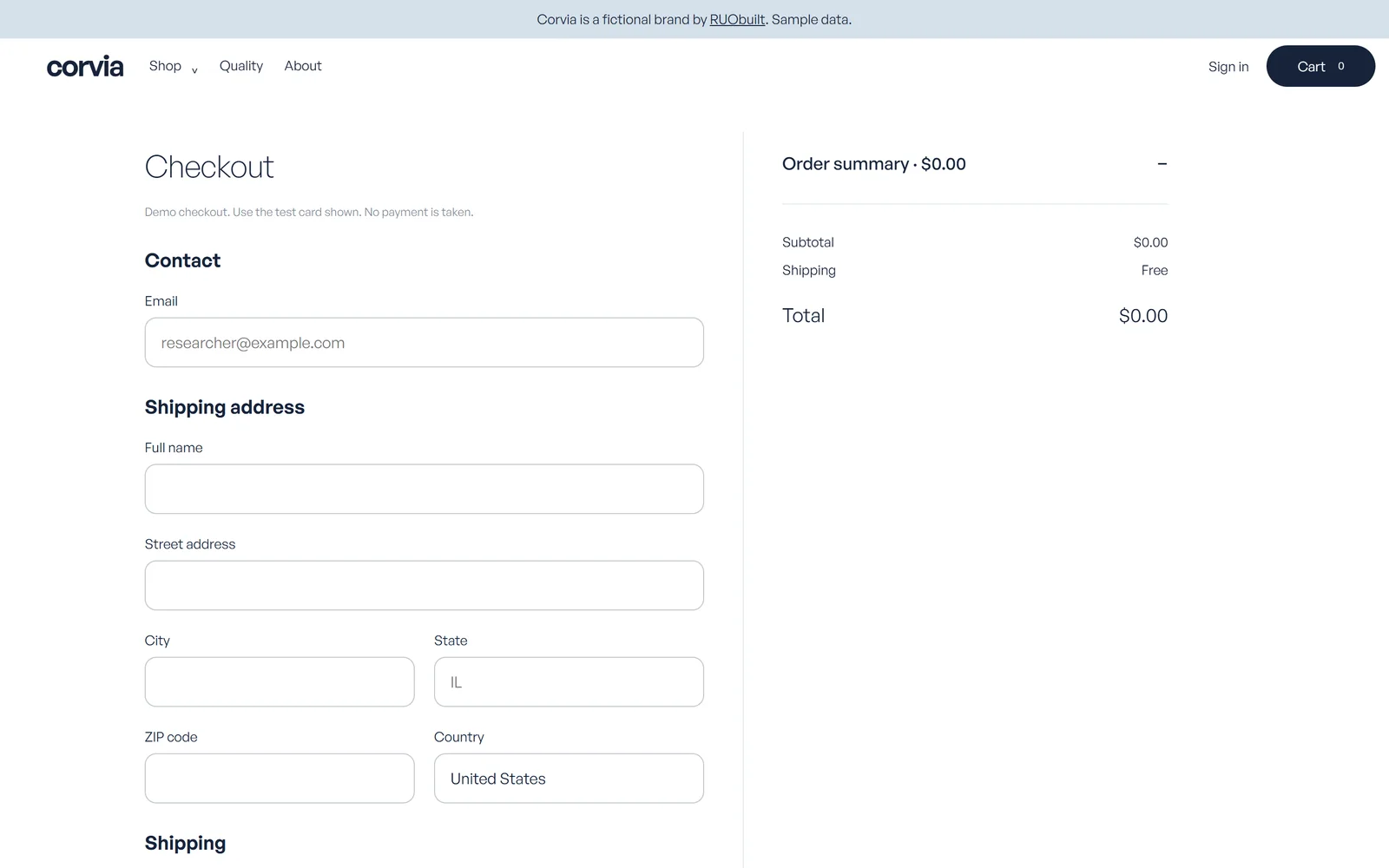The image size is (1389, 868).
Task: Expand the Shop menu chevron
Action: (194, 70)
